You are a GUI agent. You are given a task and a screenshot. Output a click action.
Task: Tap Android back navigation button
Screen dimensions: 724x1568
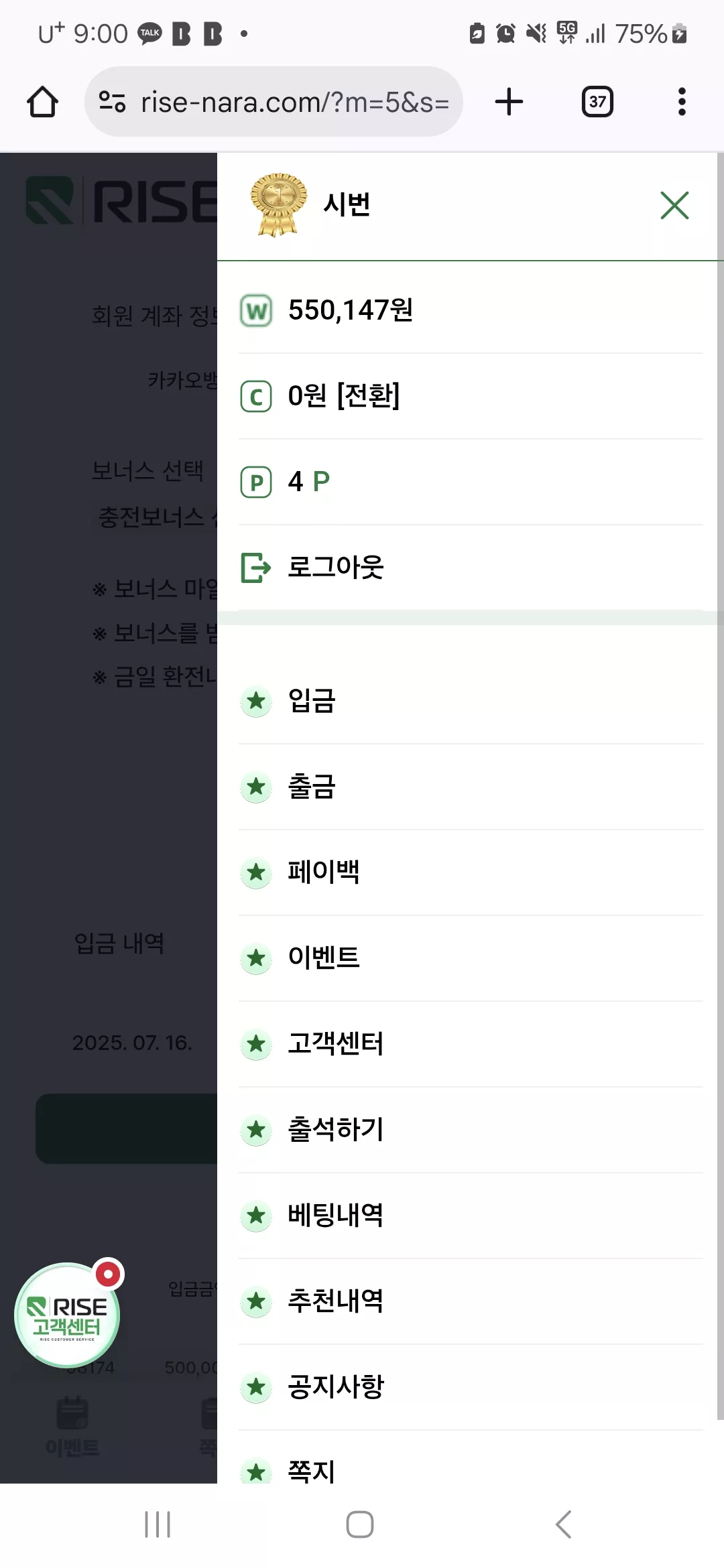pos(564,1524)
